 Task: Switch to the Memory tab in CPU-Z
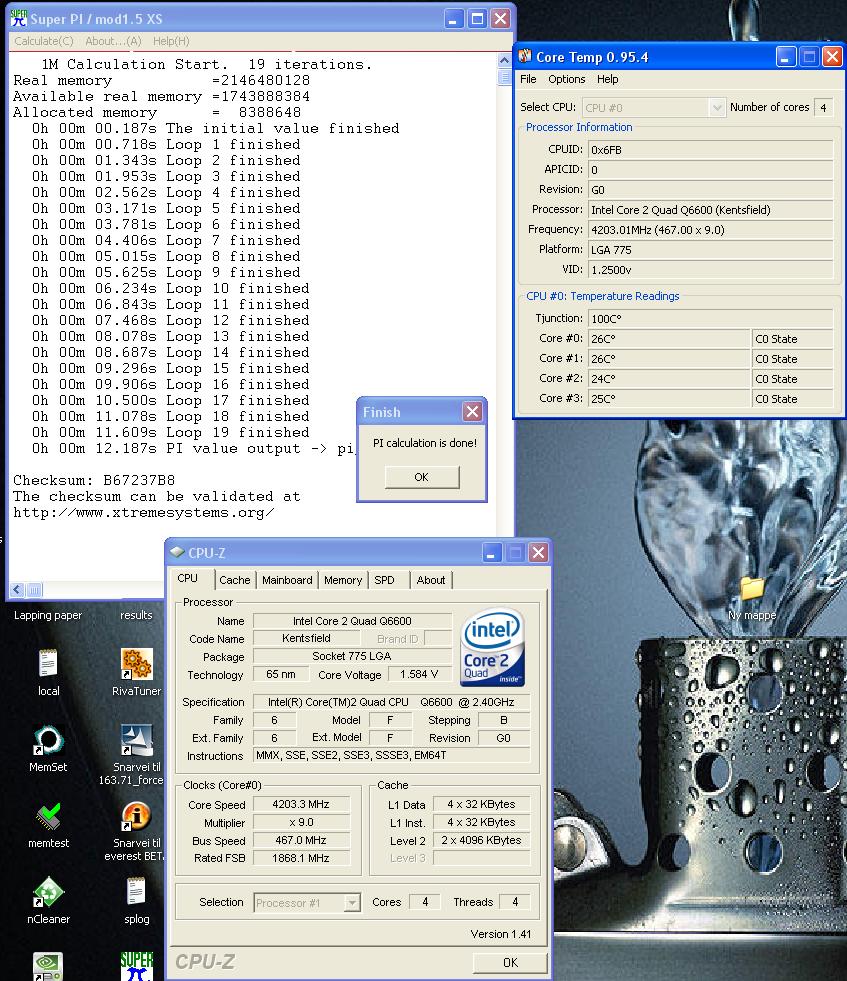pyautogui.click(x=342, y=580)
